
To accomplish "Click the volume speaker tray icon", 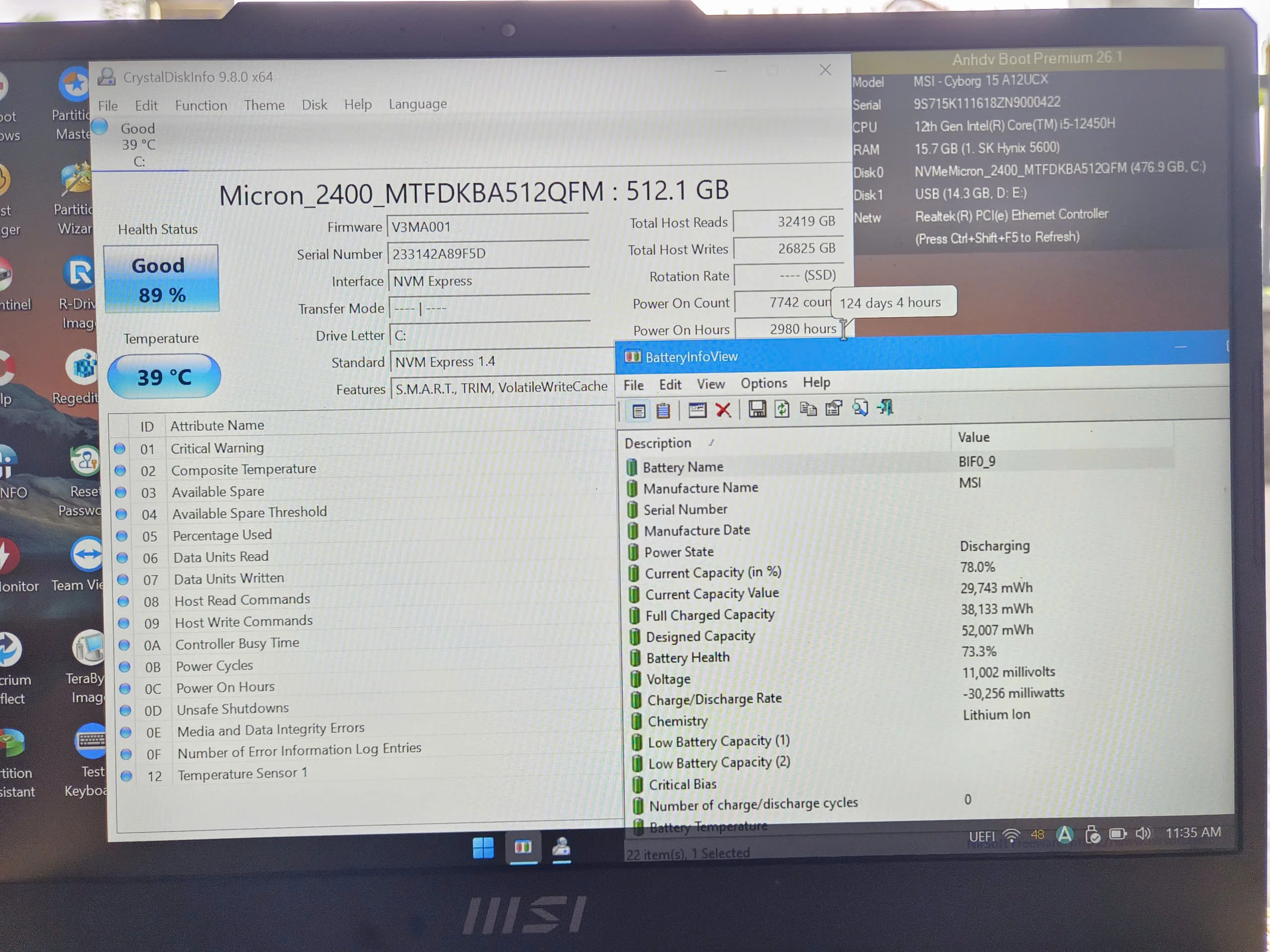I will point(1143,833).
